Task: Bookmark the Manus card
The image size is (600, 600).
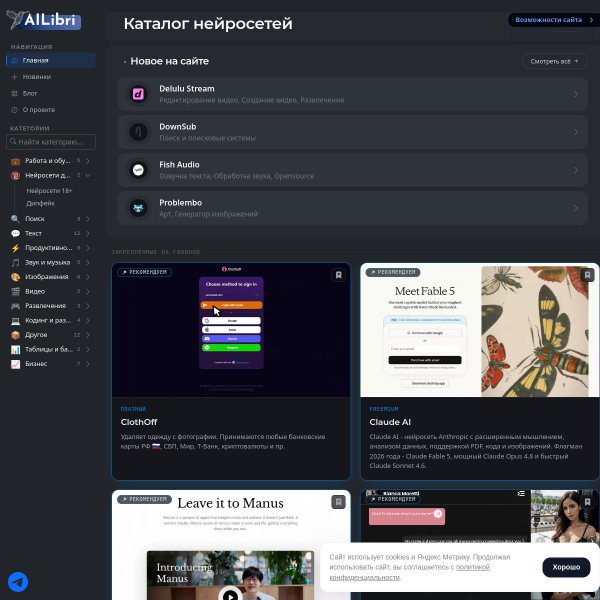Action: click(338, 502)
